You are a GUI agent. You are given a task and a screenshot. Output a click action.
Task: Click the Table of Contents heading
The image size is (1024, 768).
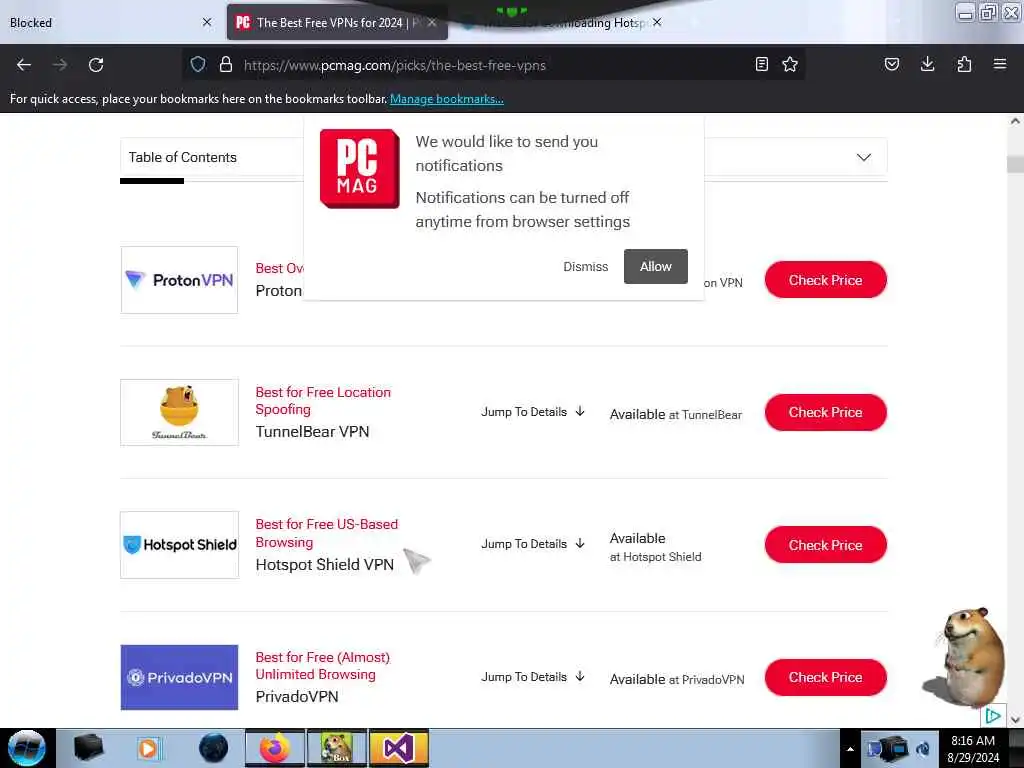[182, 157]
